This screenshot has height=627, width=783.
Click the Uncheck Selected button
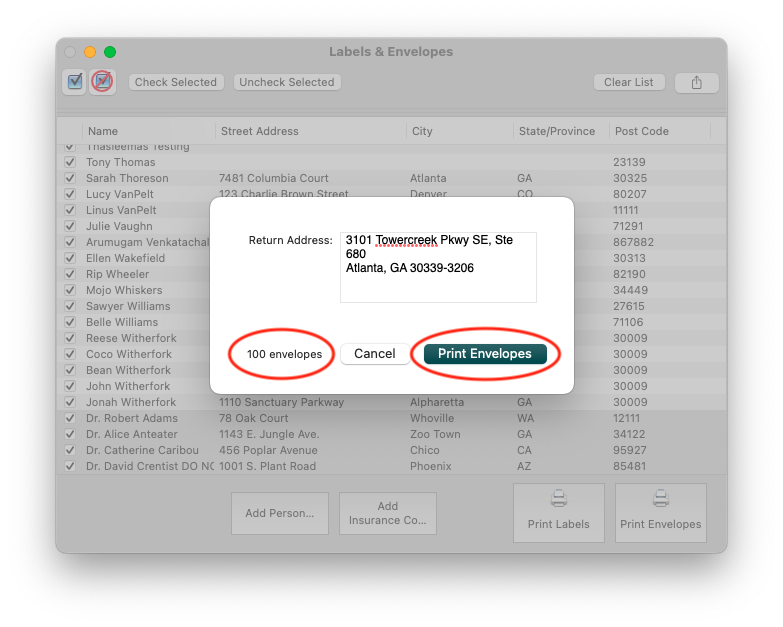click(x=287, y=82)
